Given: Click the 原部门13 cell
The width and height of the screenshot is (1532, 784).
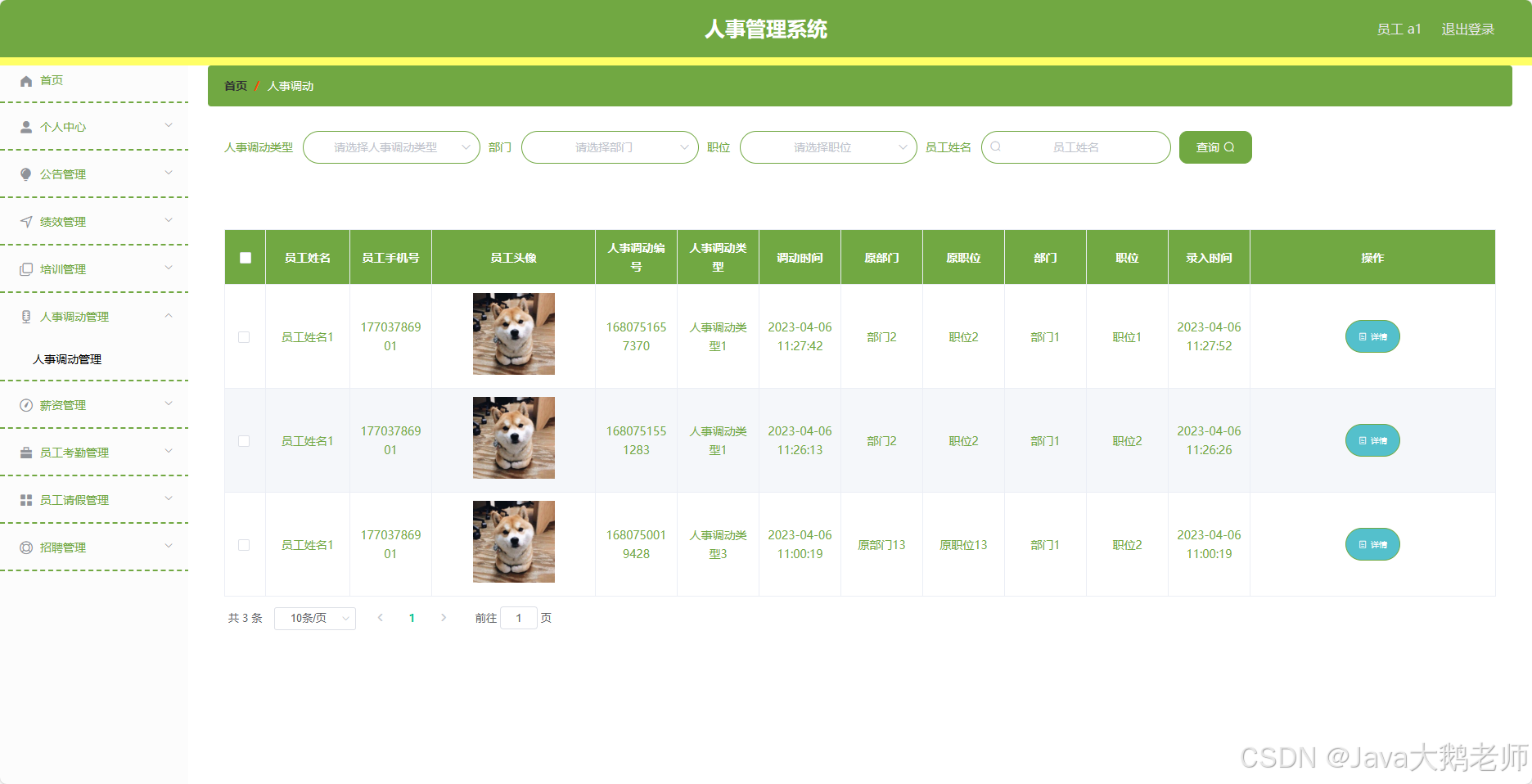Looking at the screenshot, I should 881,545.
